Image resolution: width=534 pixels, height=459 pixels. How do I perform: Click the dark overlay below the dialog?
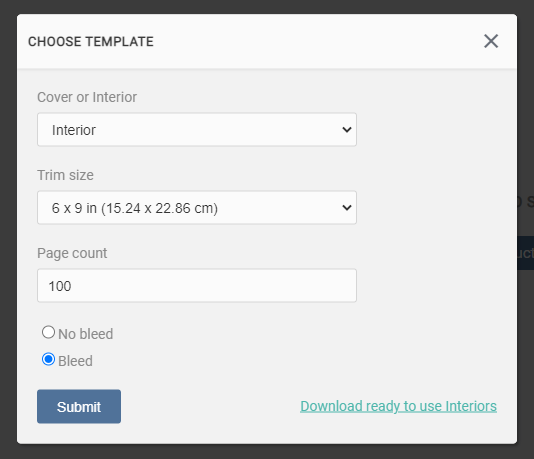tap(267, 452)
